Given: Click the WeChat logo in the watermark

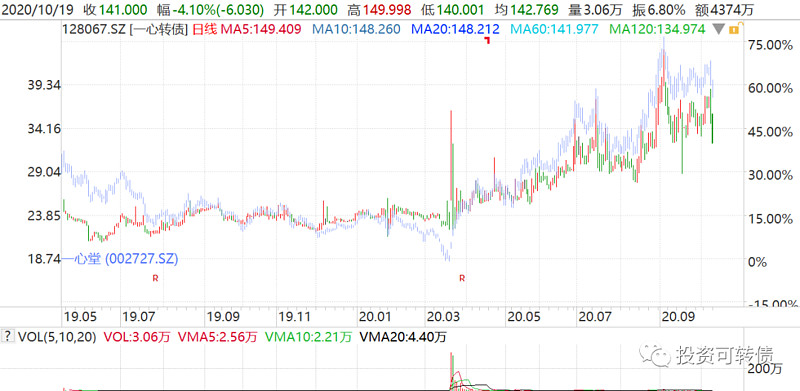Looking at the screenshot, I should [655, 355].
